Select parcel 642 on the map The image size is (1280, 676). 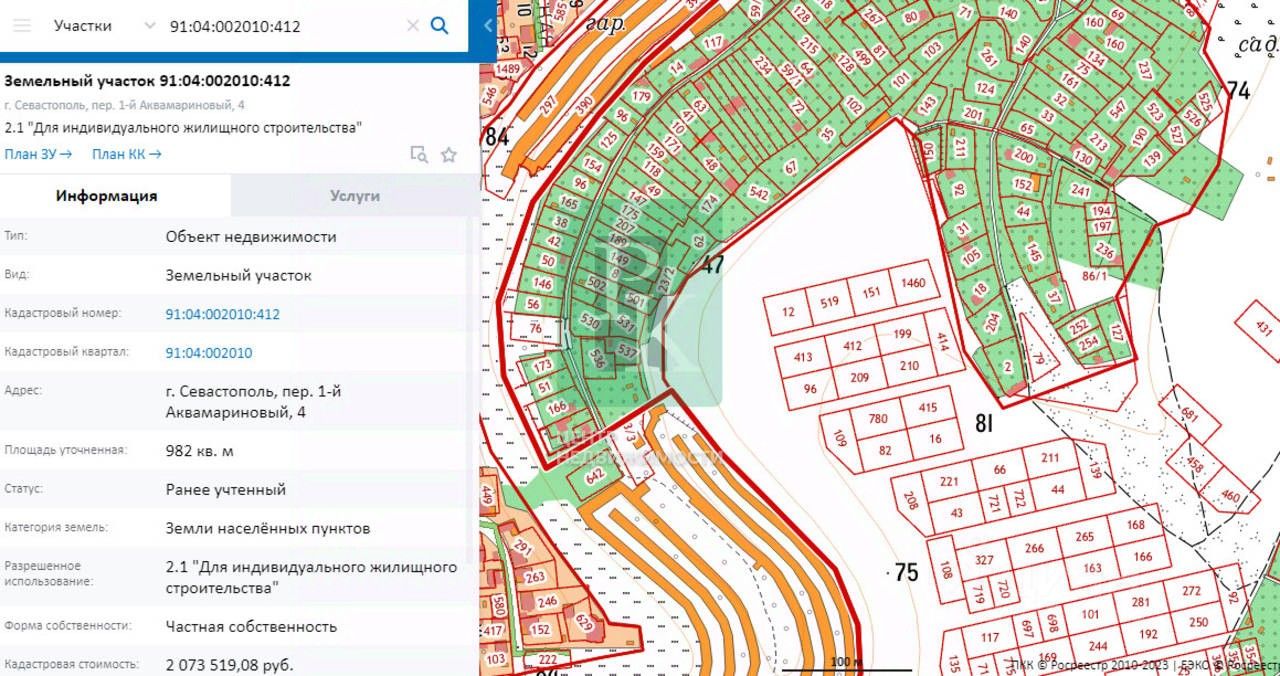click(x=597, y=477)
